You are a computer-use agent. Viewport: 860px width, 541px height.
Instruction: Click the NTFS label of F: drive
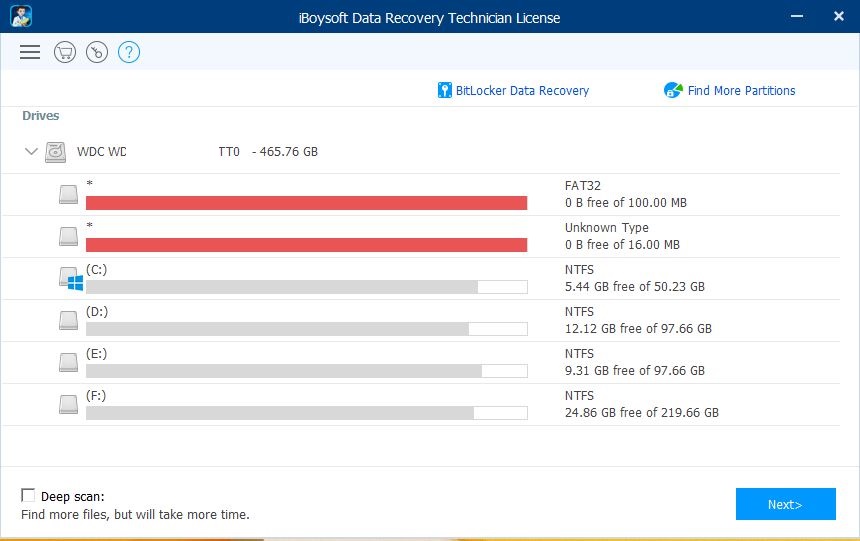click(579, 396)
